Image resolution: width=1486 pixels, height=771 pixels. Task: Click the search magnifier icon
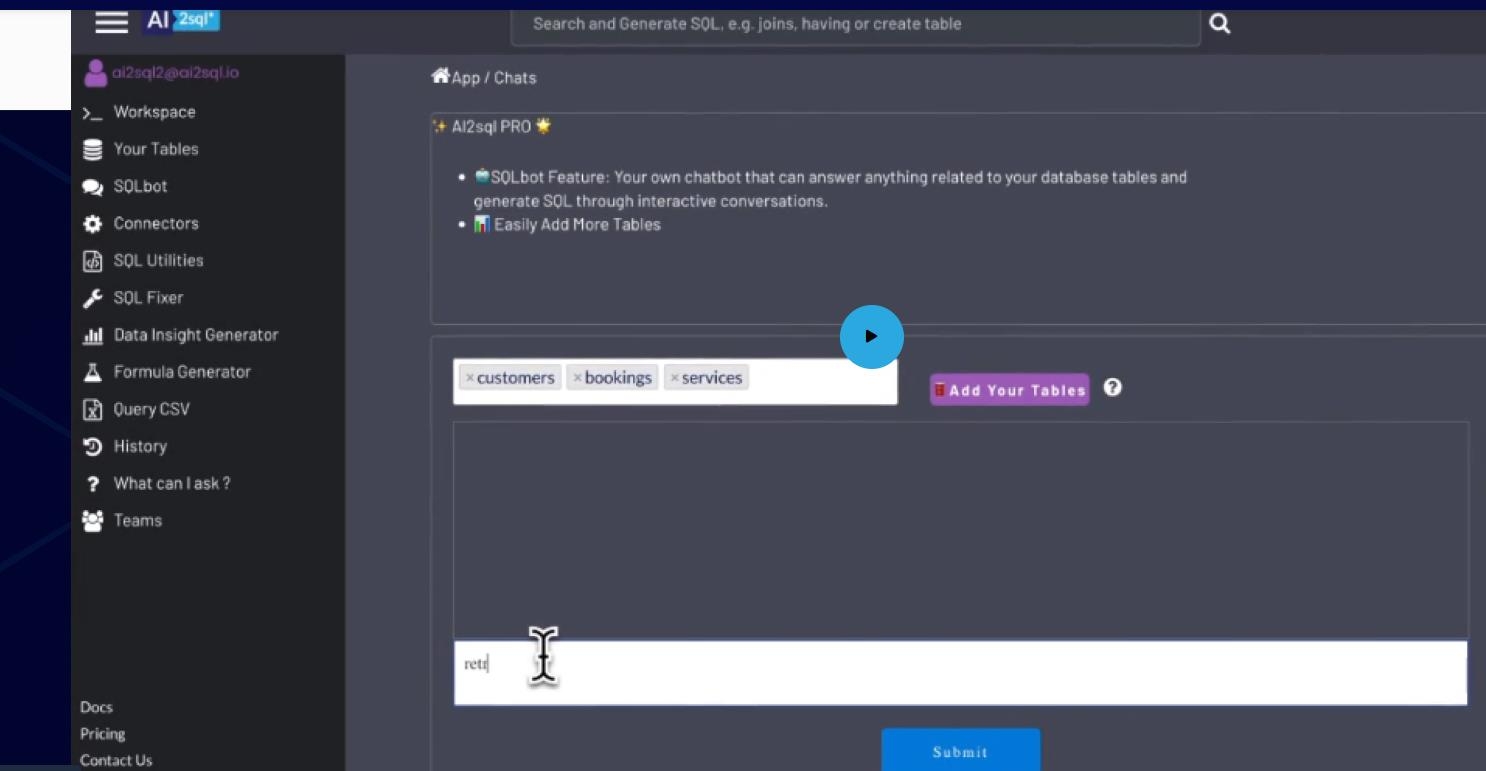1219,24
